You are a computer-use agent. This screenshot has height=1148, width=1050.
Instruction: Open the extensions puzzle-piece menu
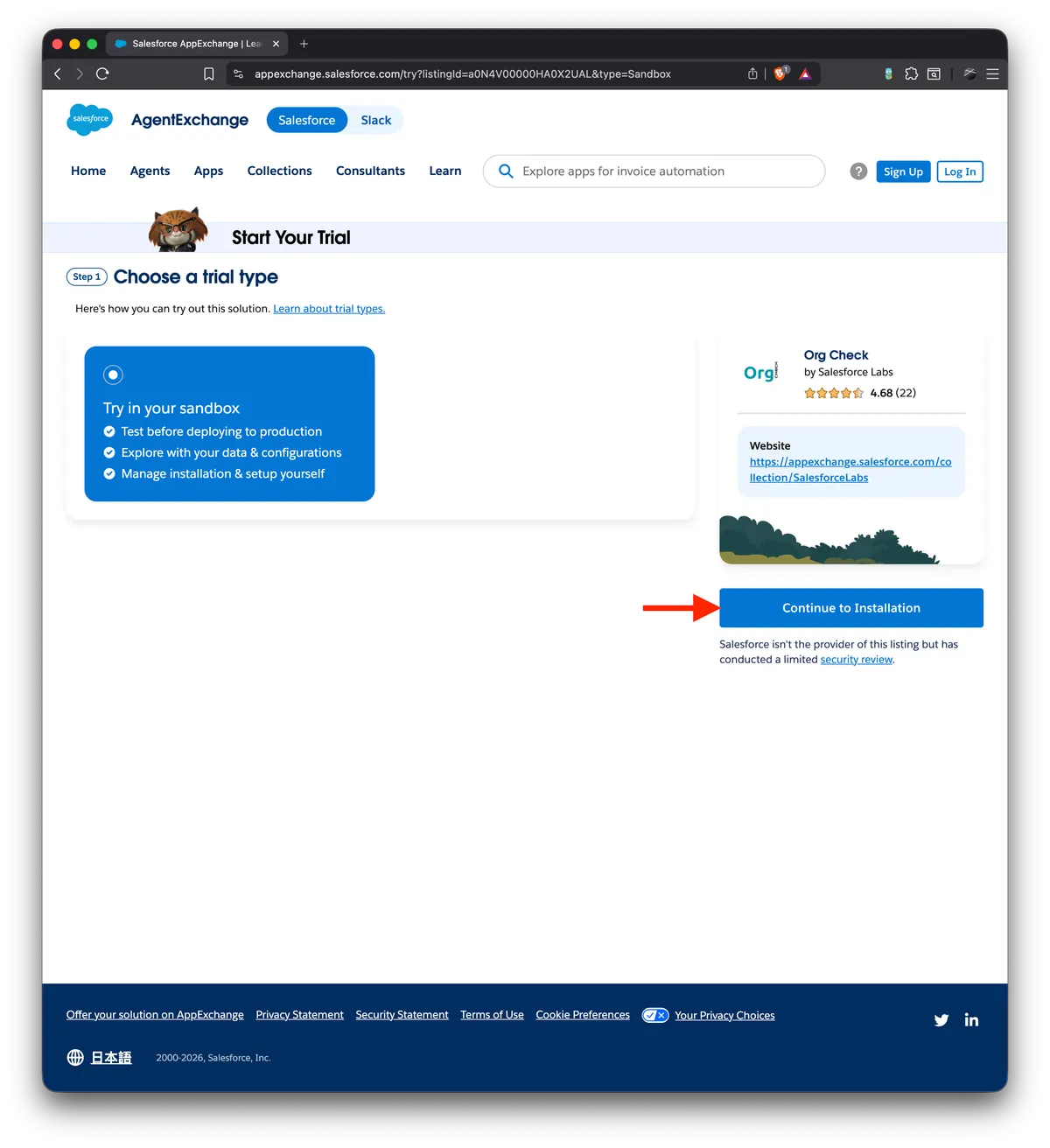911,74
